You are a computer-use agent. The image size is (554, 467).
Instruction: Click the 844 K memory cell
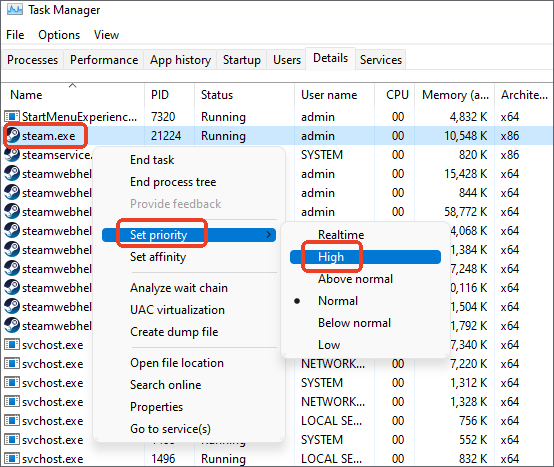pos(473,193)
